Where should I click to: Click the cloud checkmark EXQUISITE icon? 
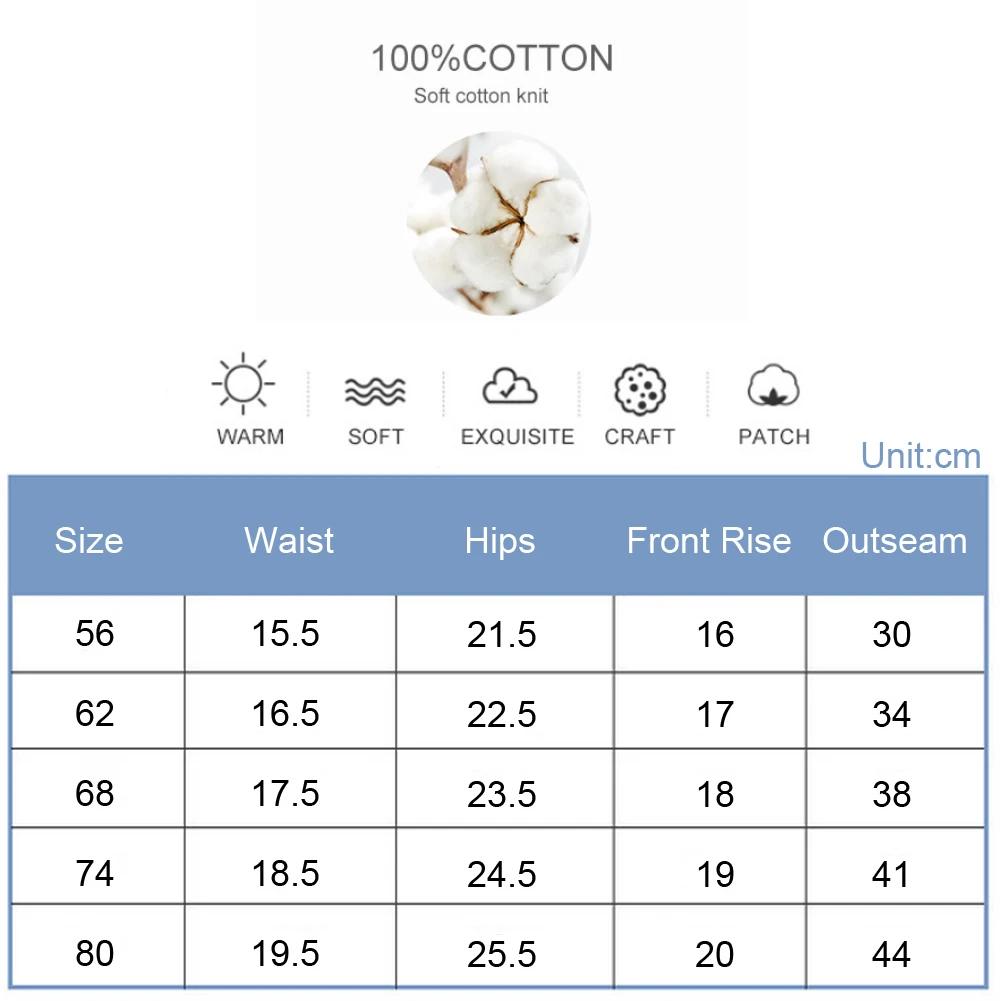[510, 387]
